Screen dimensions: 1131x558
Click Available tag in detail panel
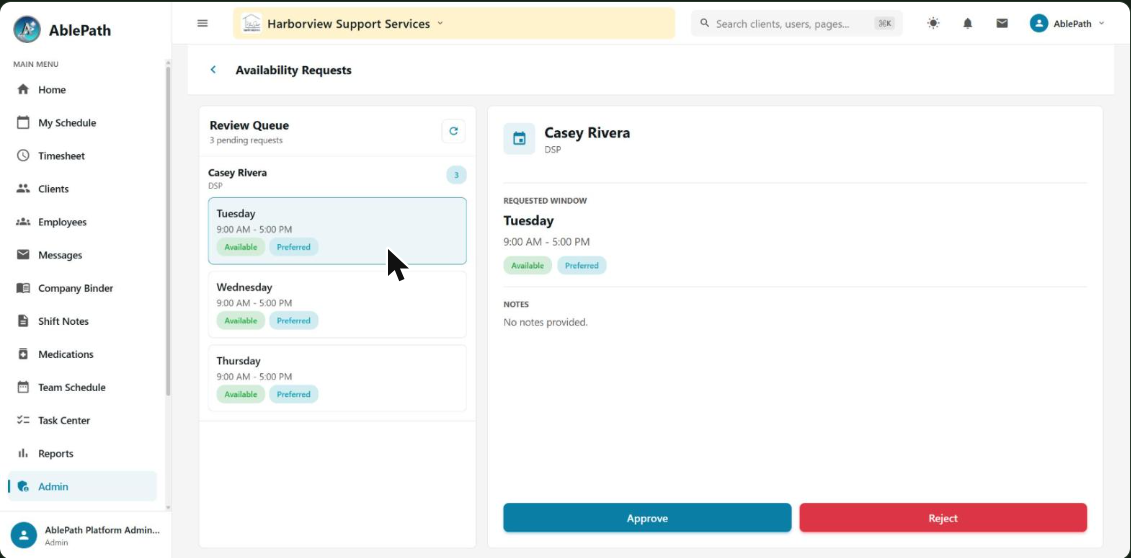[527, 265]
